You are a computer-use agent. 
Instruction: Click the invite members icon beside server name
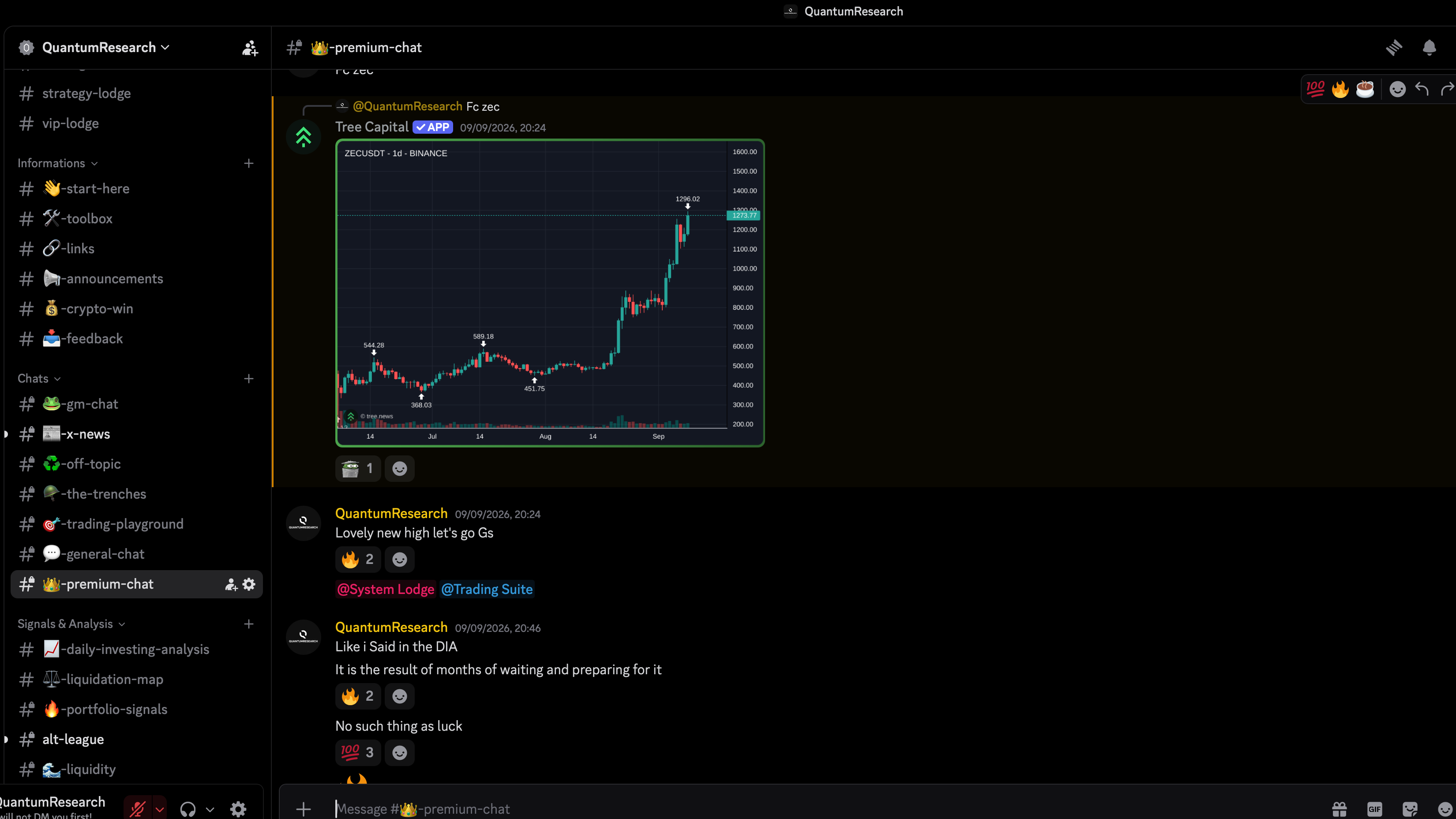point(250,48)
